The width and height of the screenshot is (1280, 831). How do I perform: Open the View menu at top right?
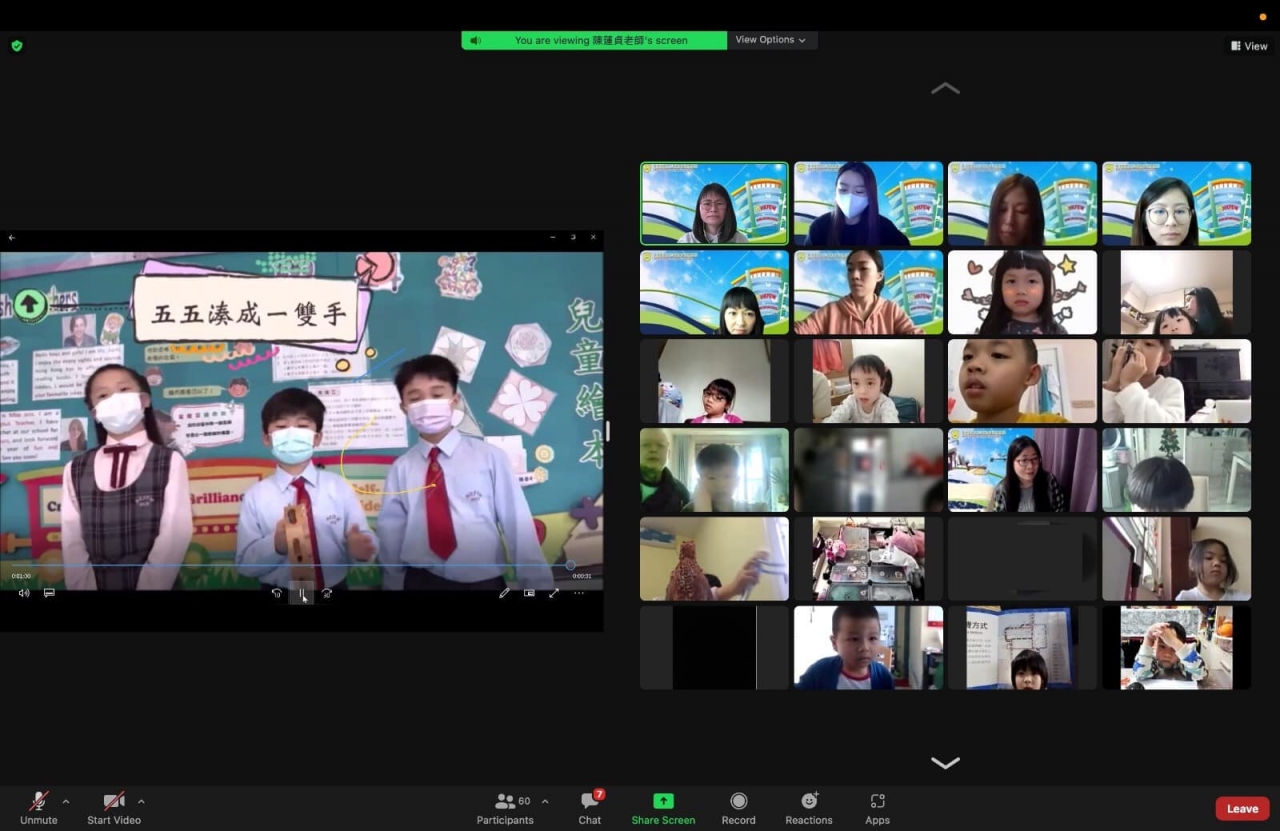tap(1250, 46)
